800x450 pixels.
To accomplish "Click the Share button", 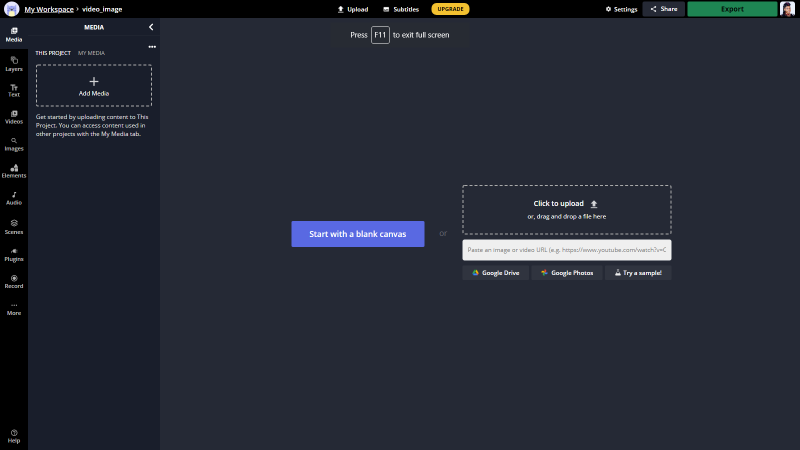I will point(664,9).
